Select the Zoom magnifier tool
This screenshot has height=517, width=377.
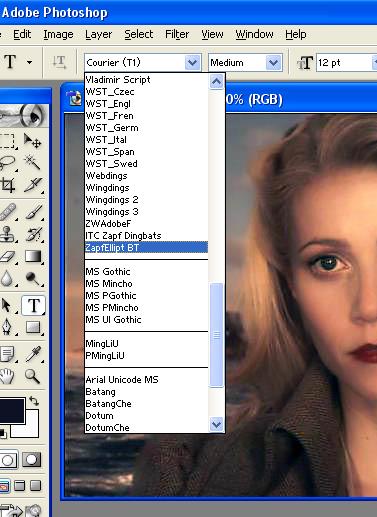point(32,376)
